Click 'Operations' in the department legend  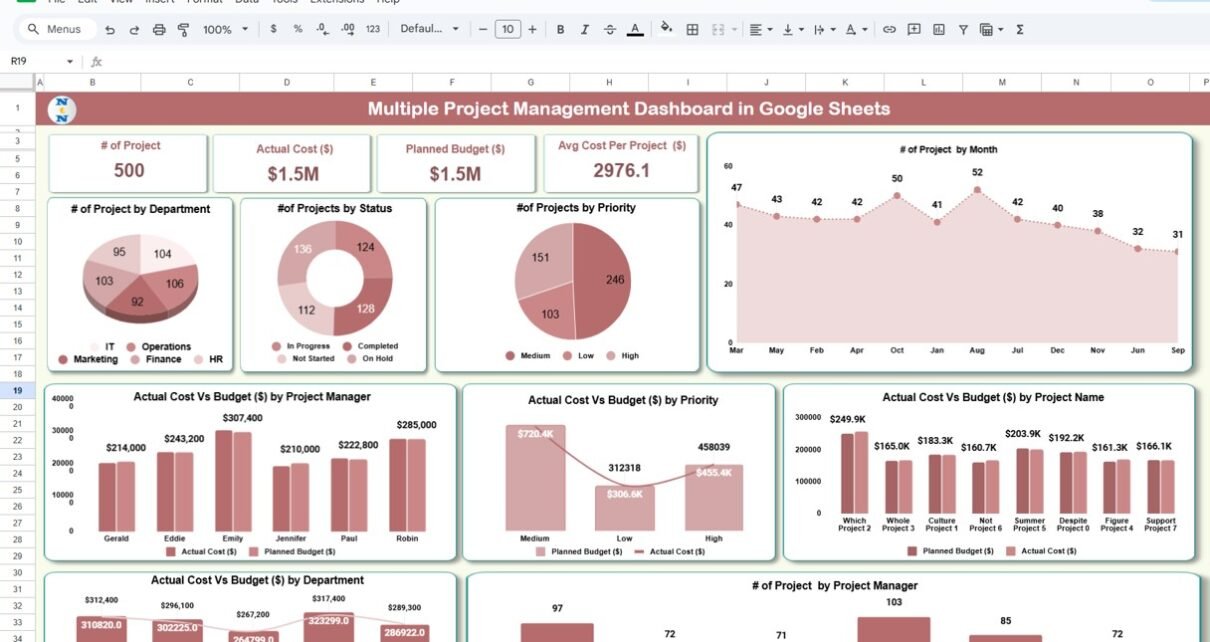click(x=166, y=347)
